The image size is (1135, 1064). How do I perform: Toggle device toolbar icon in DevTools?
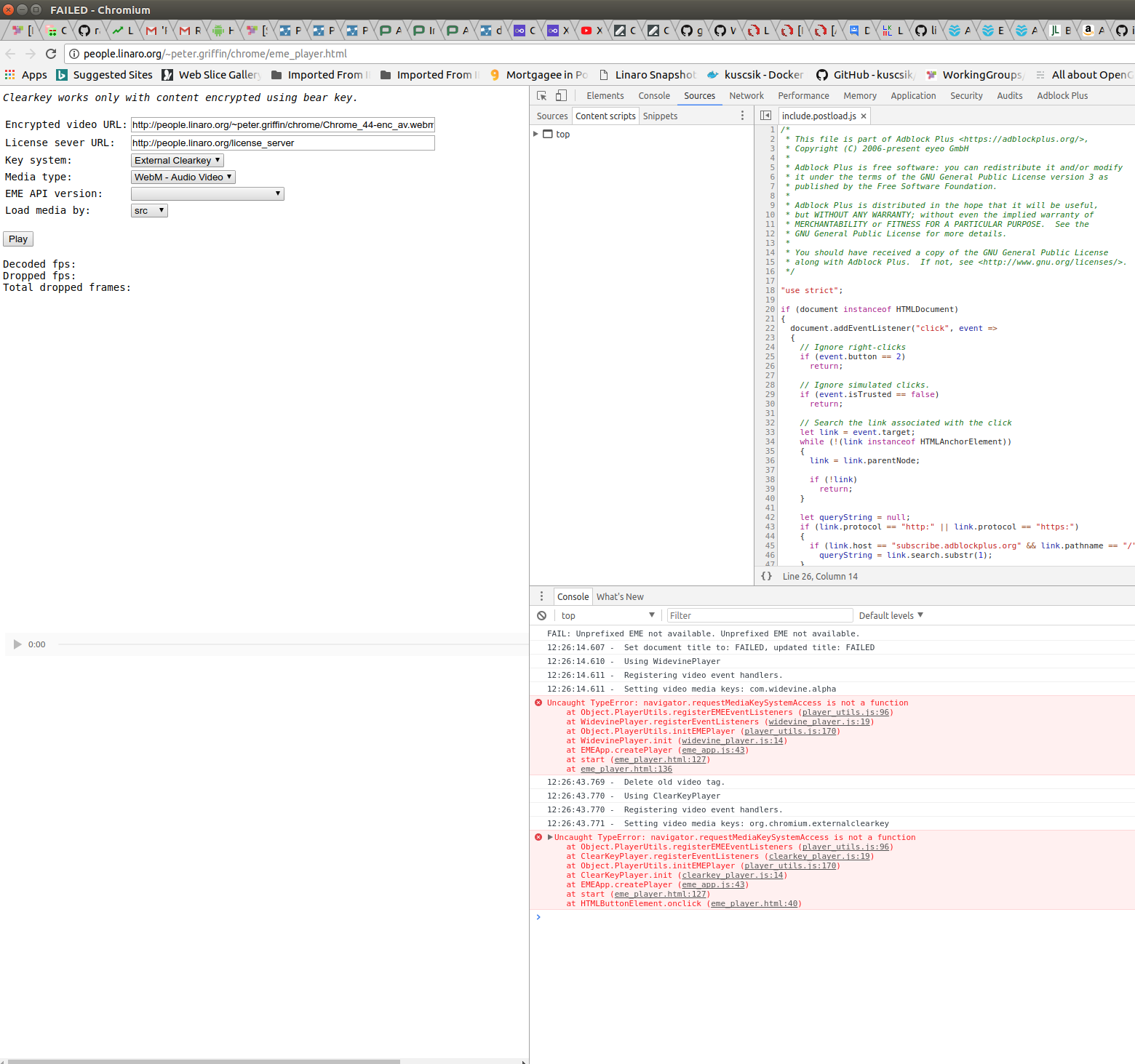(x=561, y=95)
